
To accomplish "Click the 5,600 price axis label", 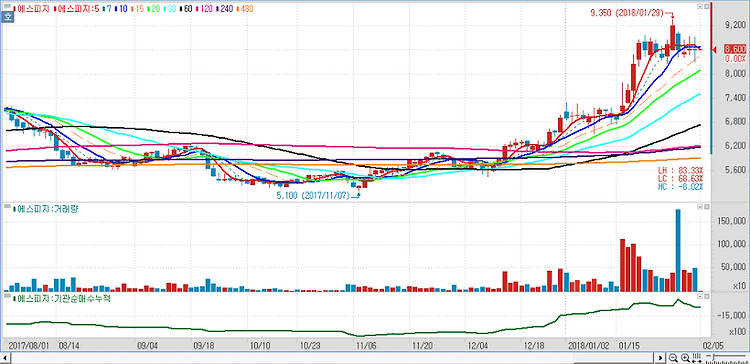I will coord(736,170).
